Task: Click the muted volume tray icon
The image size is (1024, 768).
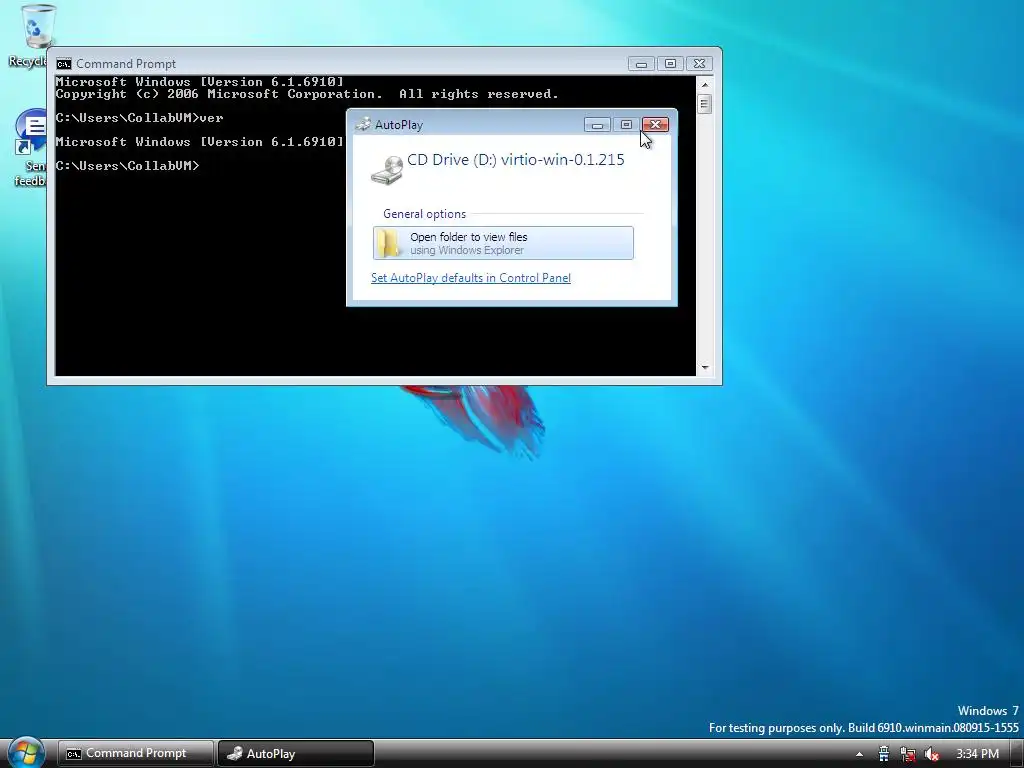Action: pos(932,754)
